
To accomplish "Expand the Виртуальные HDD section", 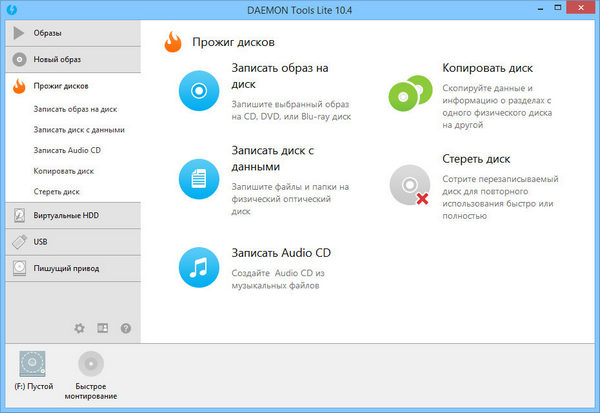I will (70, 215).
